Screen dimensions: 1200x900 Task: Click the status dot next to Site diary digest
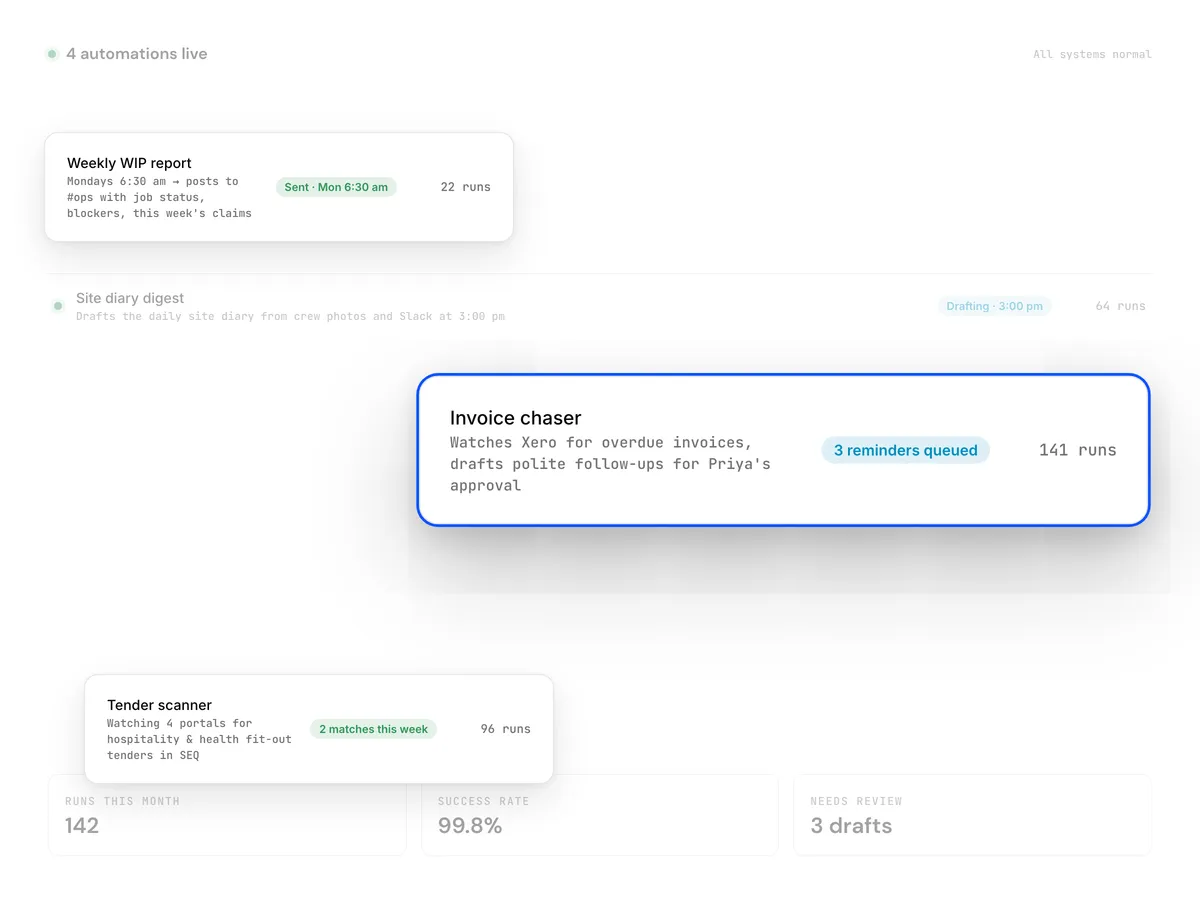click(x=58, y=306)
